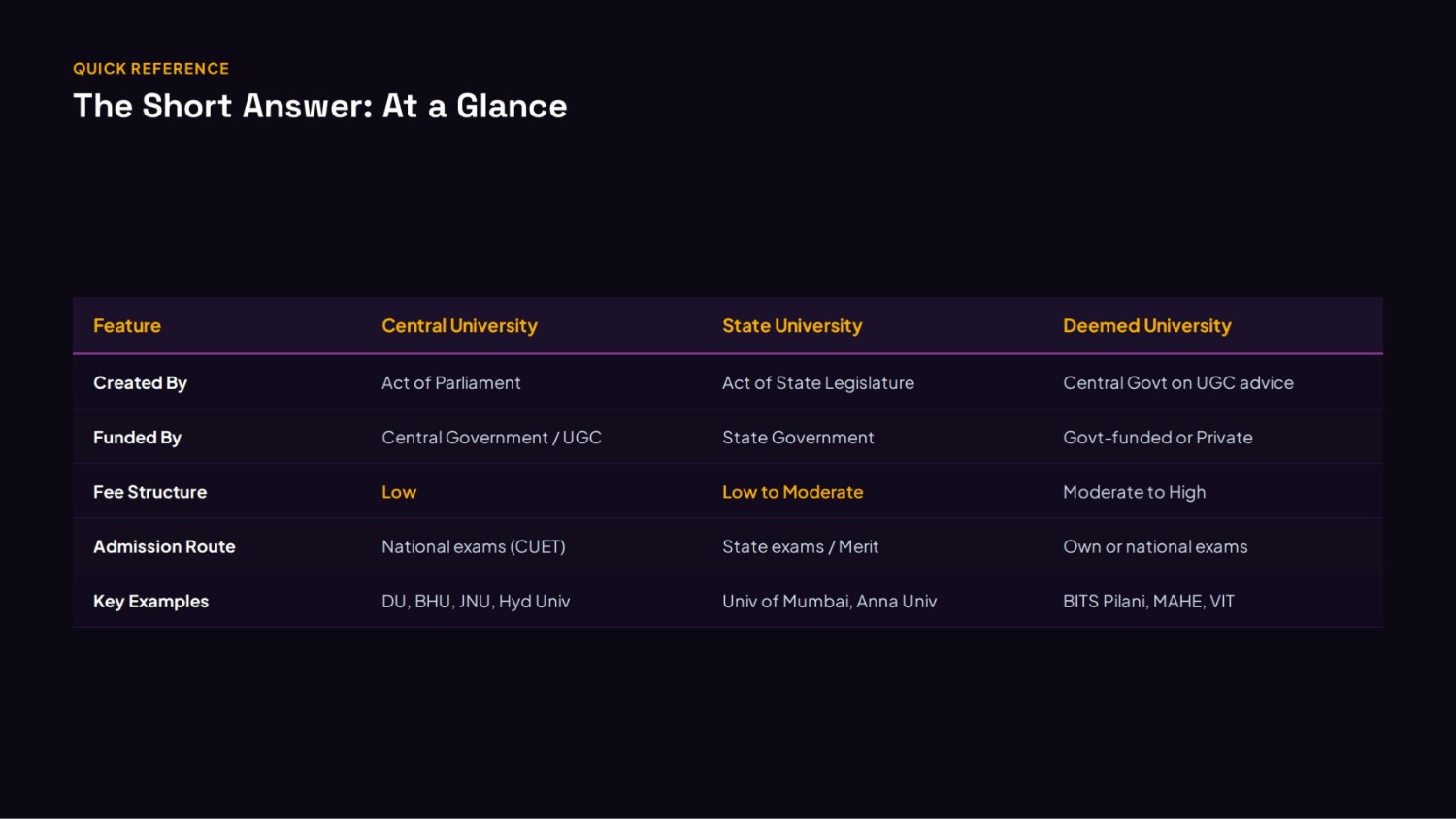Click the 'Low to Moderate' fee cell
Screen dimensions: 1456x819
click(792, 492)
